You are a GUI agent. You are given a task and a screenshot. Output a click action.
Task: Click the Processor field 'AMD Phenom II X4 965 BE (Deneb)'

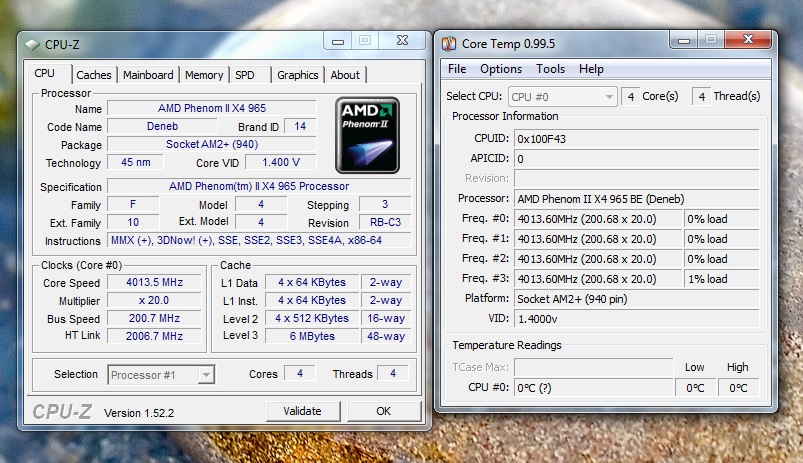tap(637, 199)
